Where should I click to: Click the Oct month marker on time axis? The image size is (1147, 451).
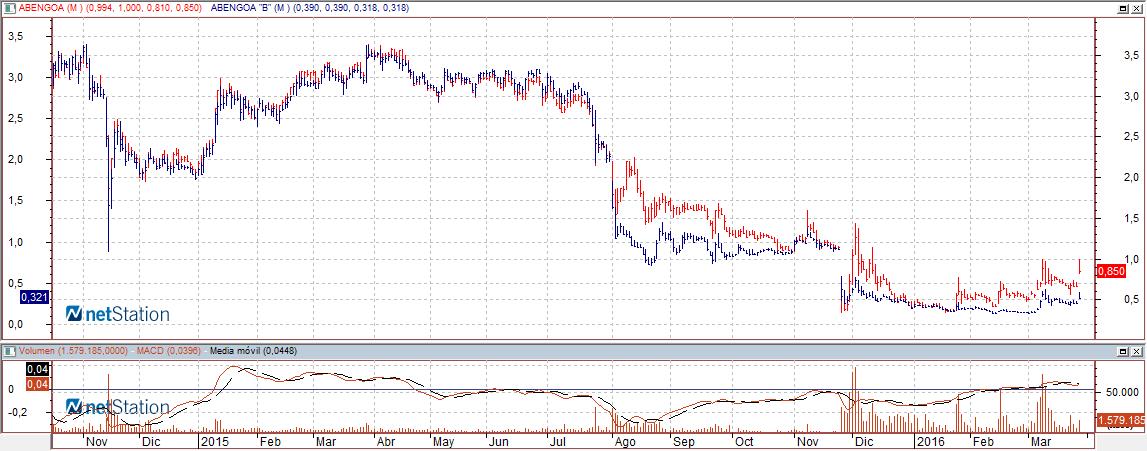[x=744, y=442]
